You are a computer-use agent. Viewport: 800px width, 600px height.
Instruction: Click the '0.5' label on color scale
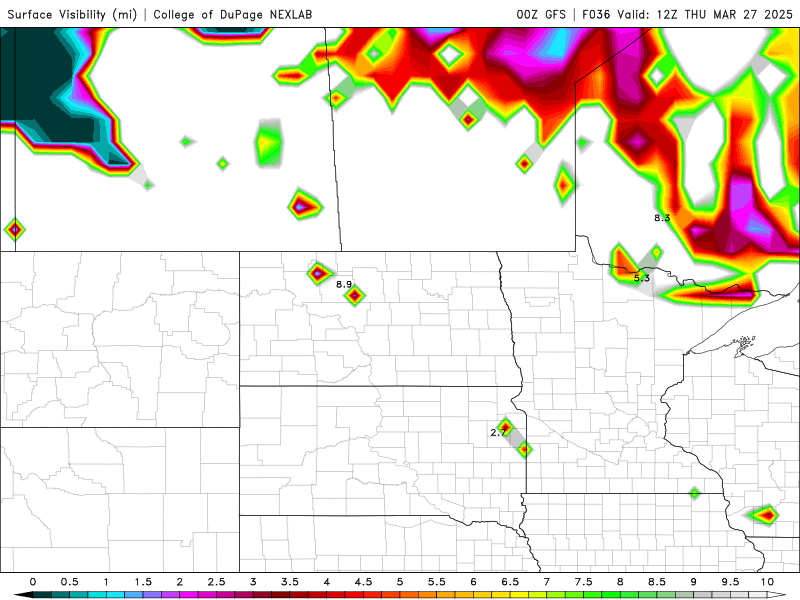click(x=69, y=582)
